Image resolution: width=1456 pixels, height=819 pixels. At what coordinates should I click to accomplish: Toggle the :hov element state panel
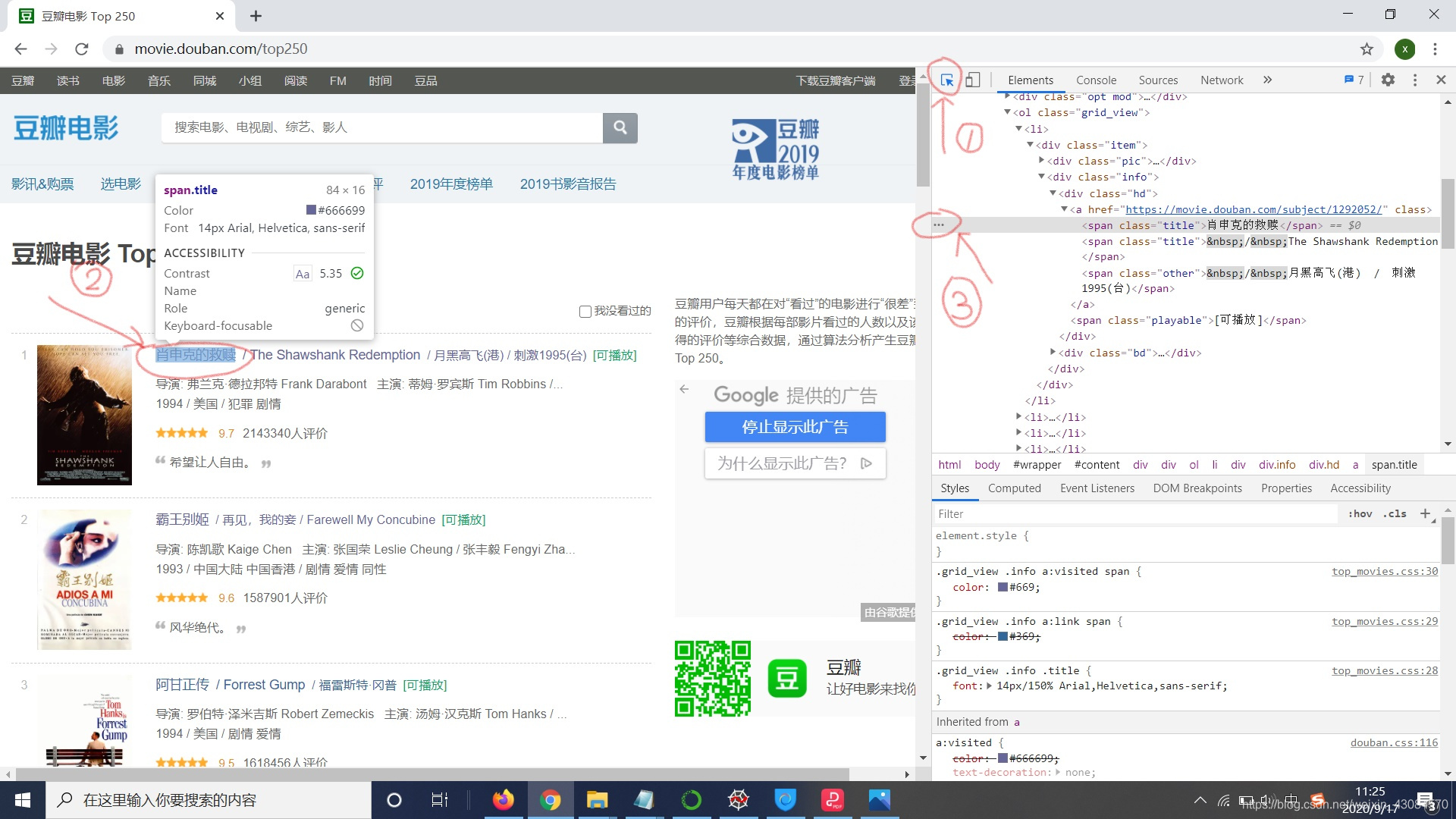pos(1360,513)
